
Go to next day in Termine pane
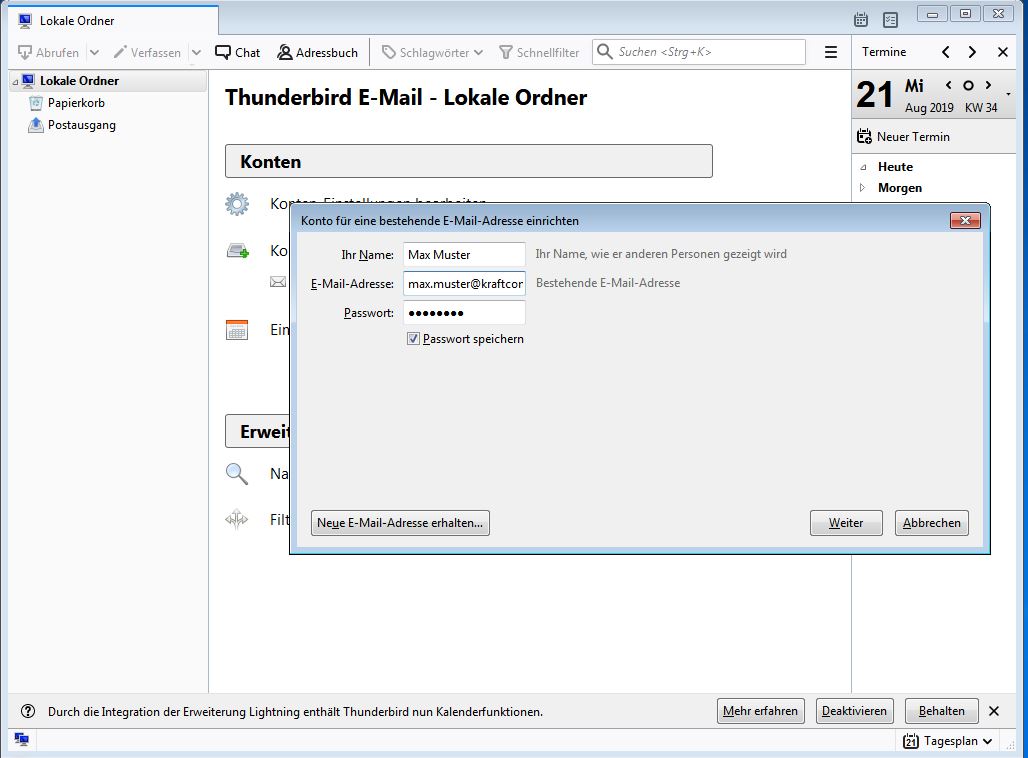tap(972, 52)
